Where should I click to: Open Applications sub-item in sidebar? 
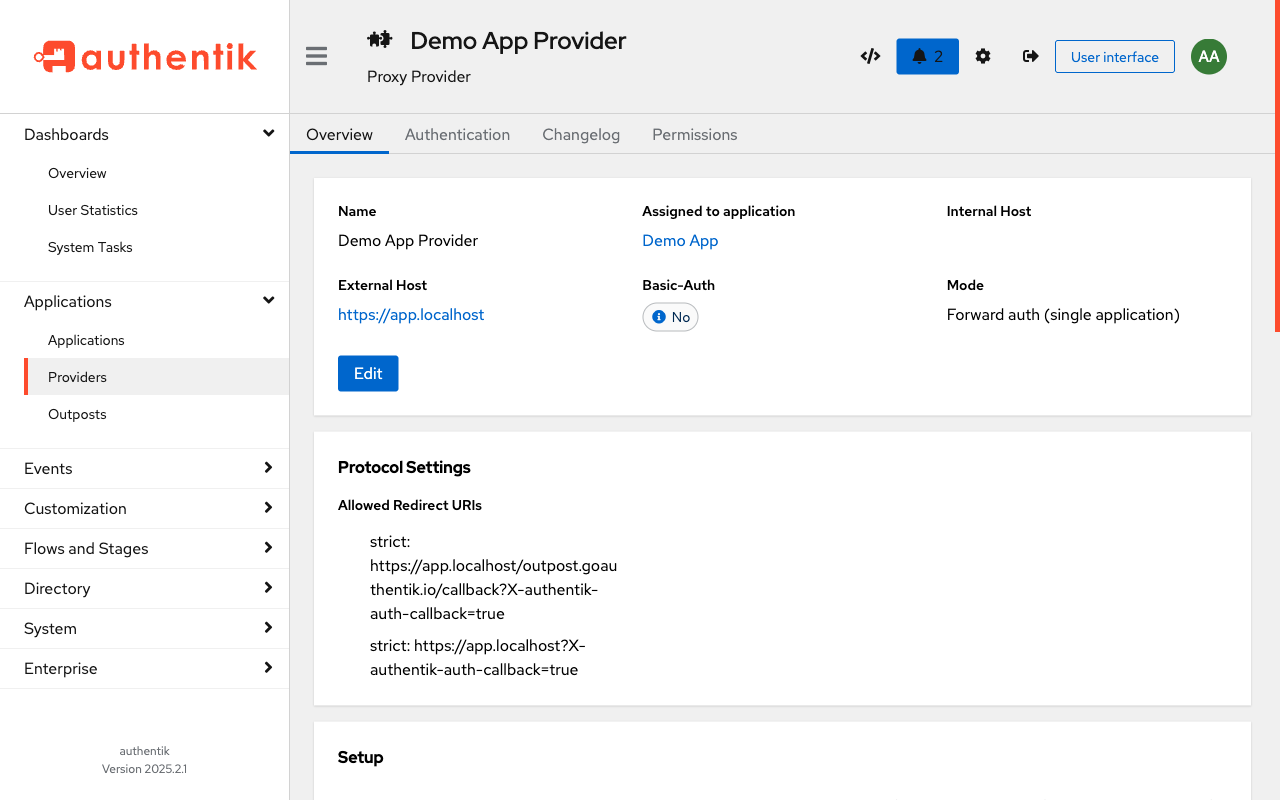[x=156, y=340]
